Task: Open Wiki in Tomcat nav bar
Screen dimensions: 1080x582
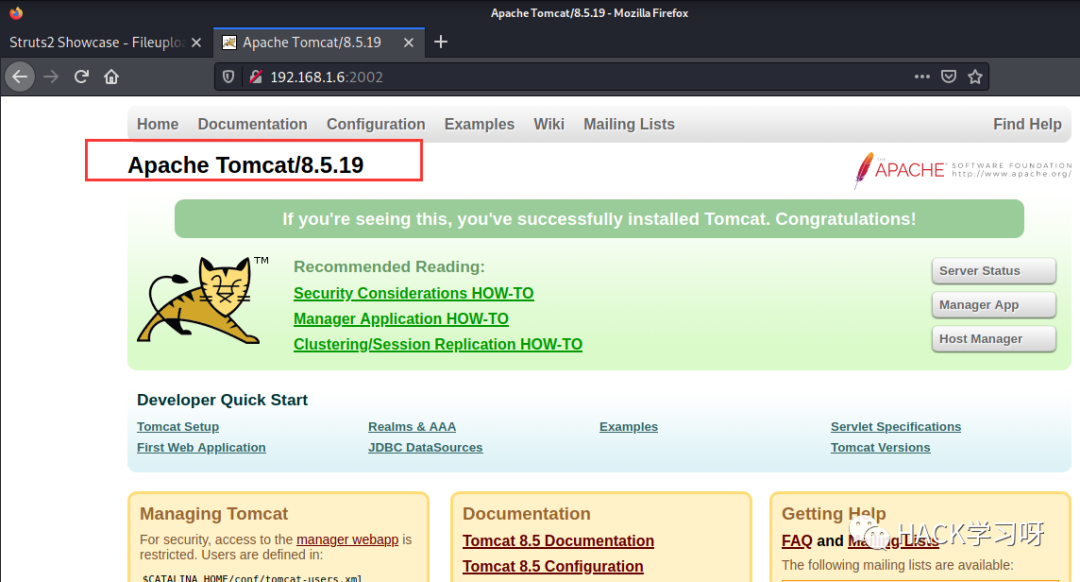Action: 549,124
